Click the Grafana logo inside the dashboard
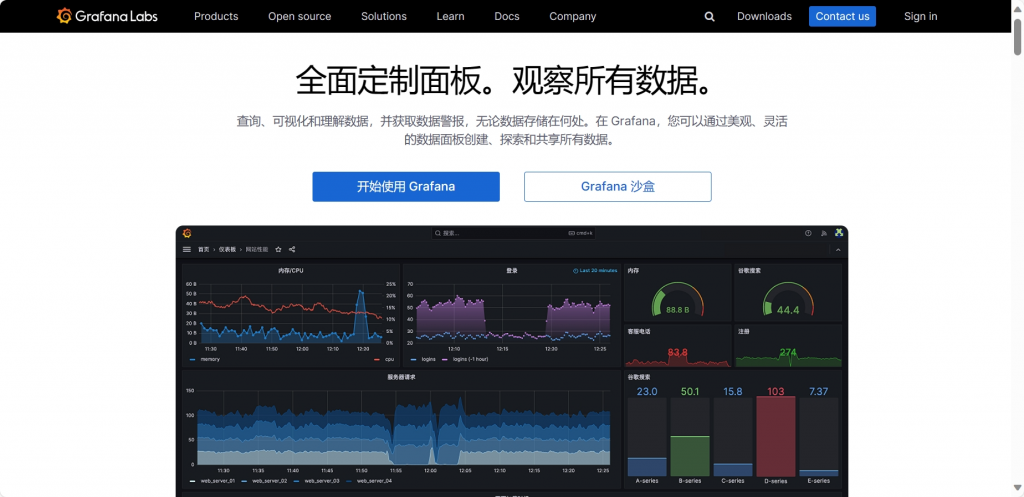This screenshot has height=497, width=1024. tap(187, 233)
